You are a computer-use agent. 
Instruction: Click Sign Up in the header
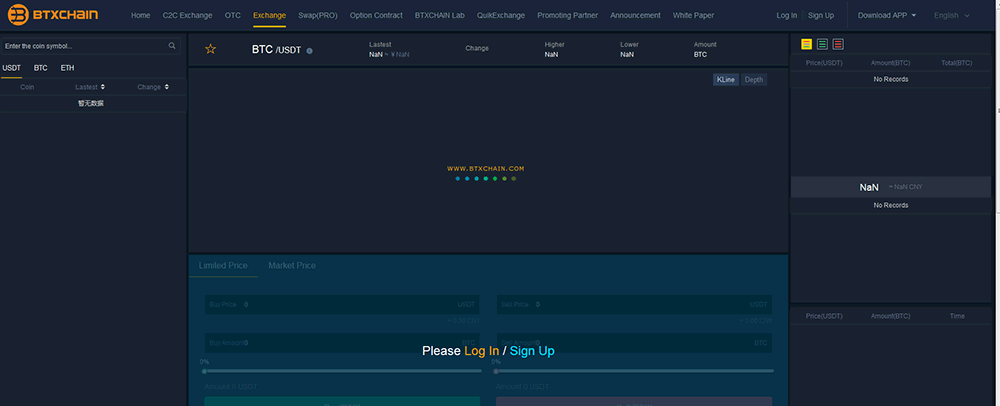click(821, 15)
